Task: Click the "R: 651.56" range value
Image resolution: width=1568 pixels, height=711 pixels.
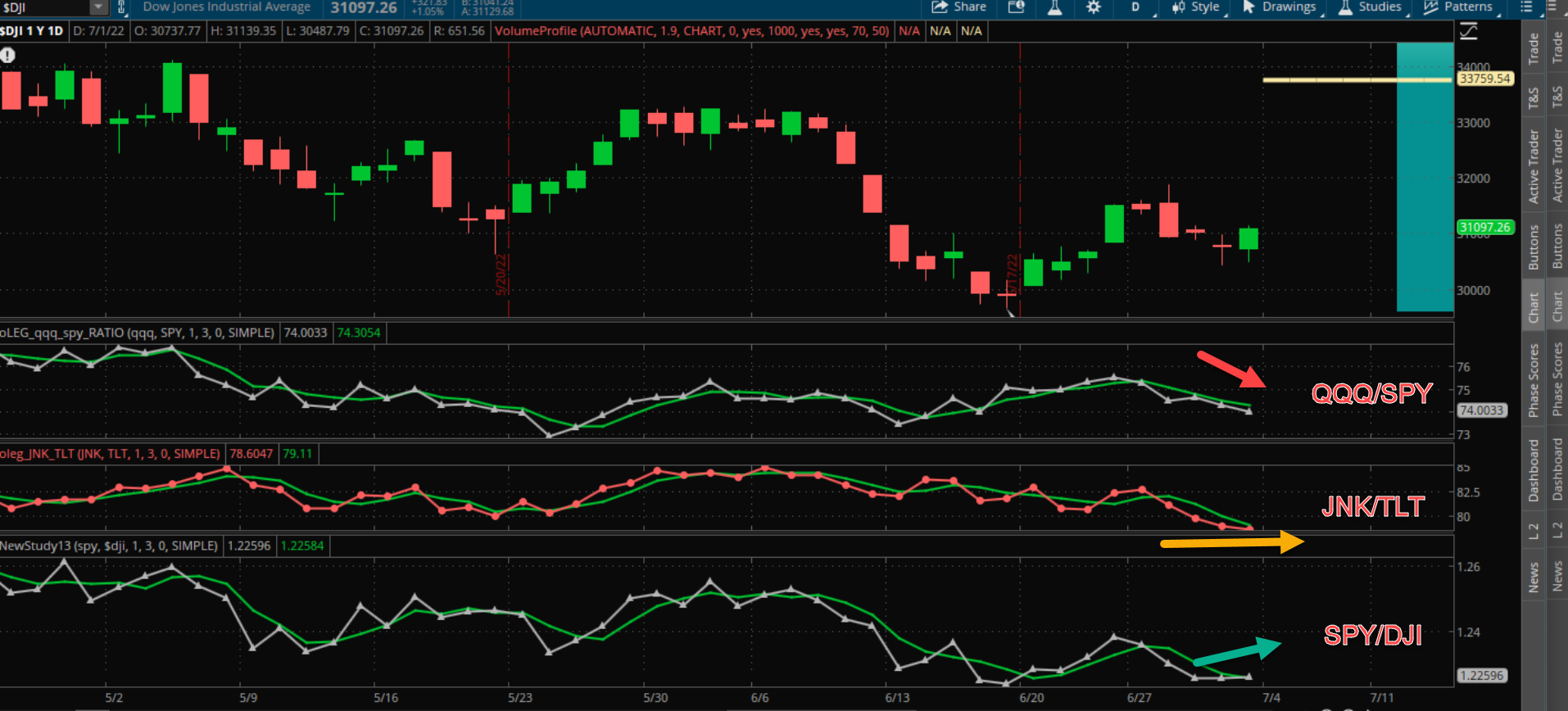Action: pos(460,31)
